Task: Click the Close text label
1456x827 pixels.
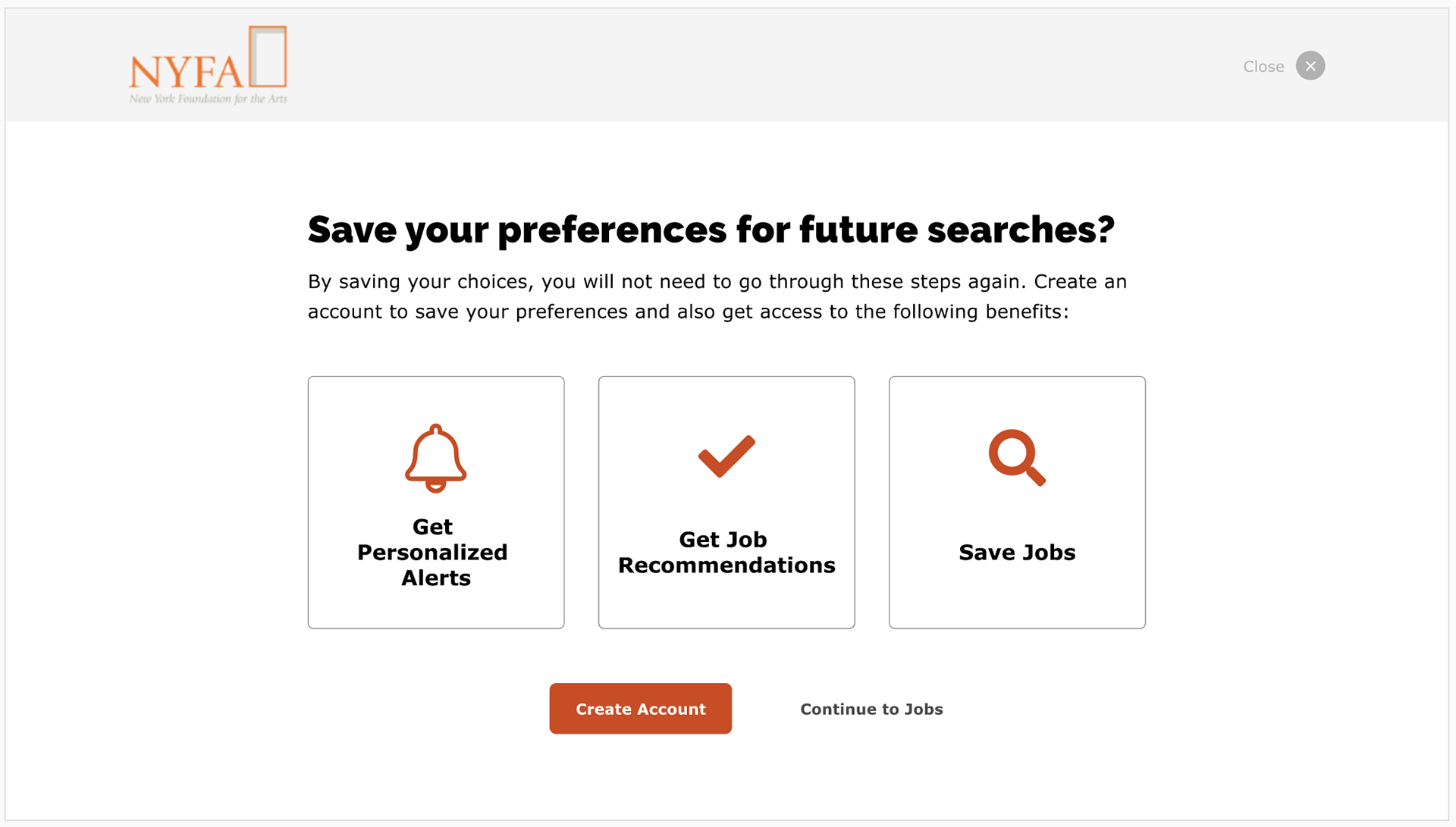Action: [x=1263, y=67]
